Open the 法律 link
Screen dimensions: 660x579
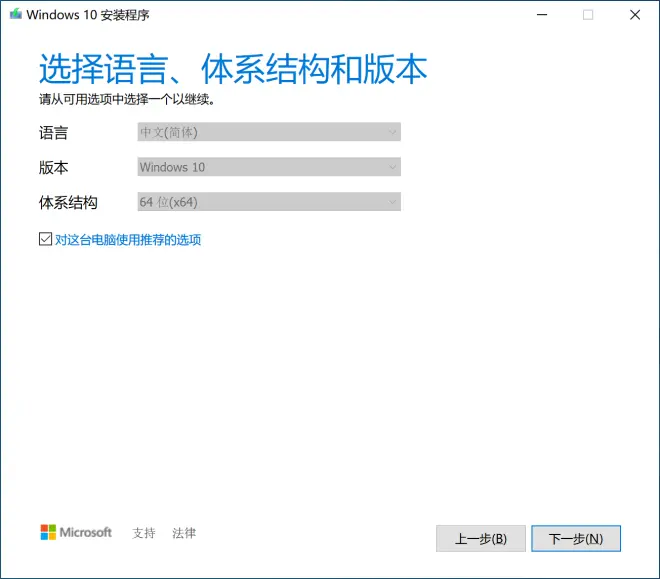(184, 533)
